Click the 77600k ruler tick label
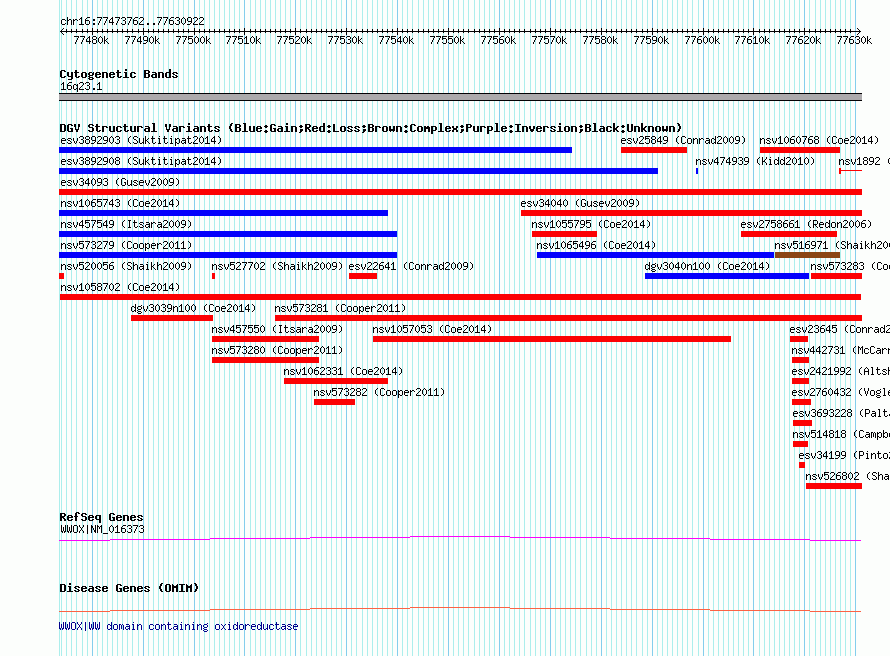The image size is (890, 656). pos(702,40)
